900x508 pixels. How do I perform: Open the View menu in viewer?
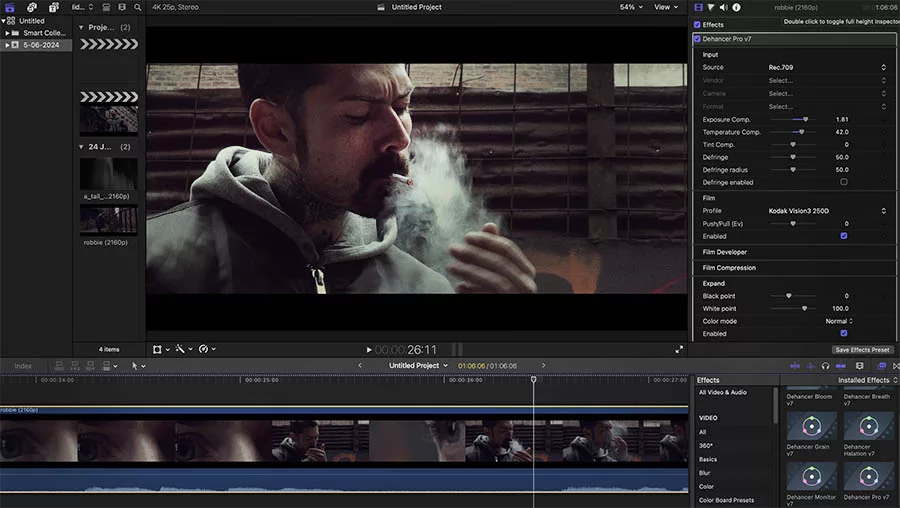(x=665, y=7)
